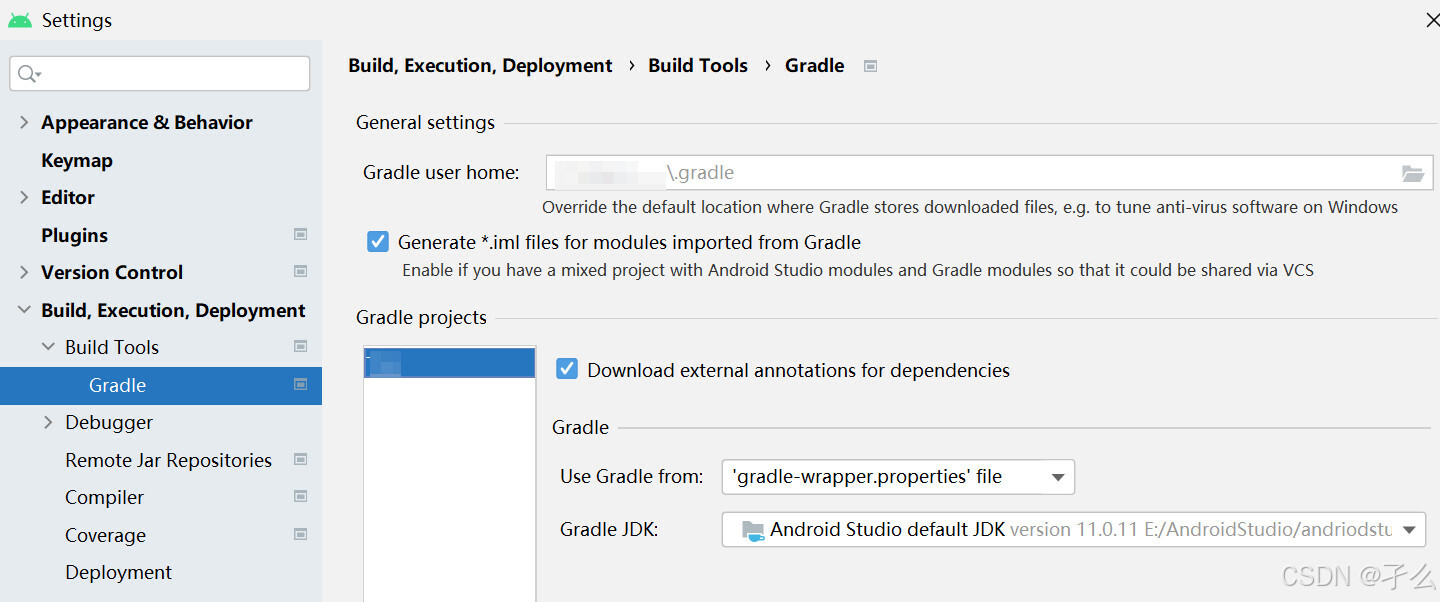Click the Gradle breadcrumb label
1440x602 pixels.
click(x=815, y=65)
